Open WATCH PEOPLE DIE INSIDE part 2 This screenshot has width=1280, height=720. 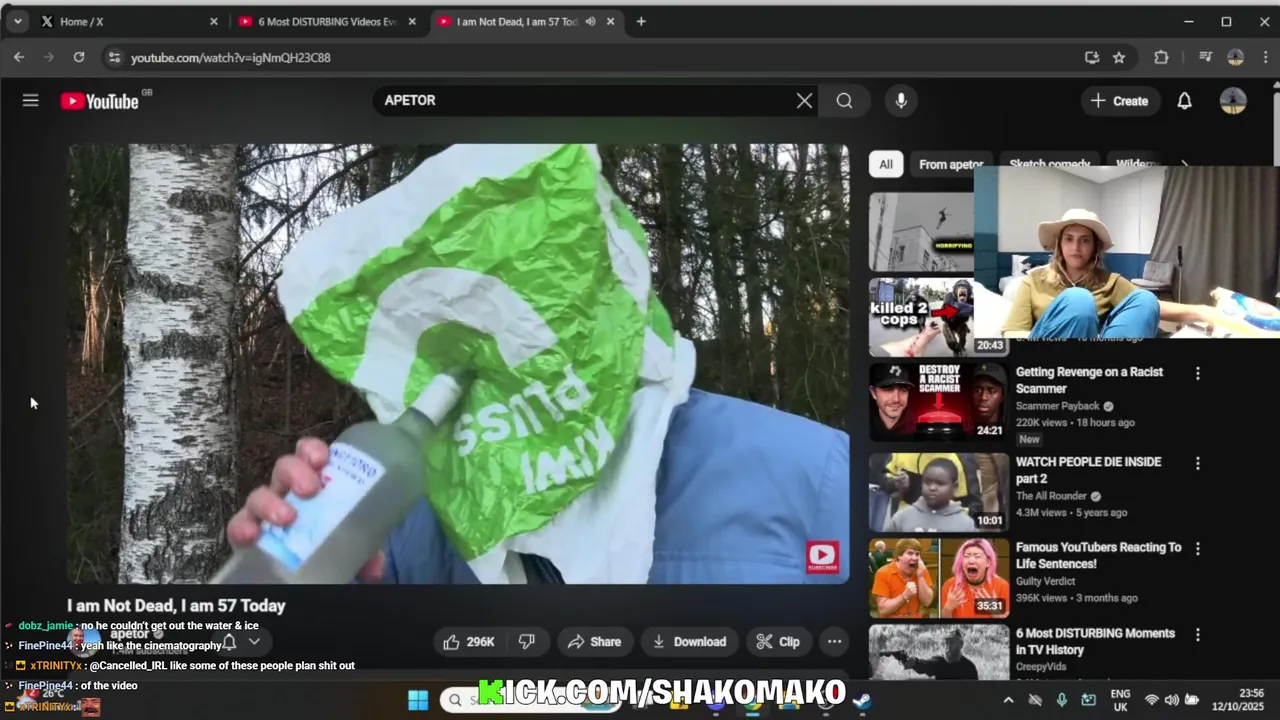click(x=1088, y=470)
